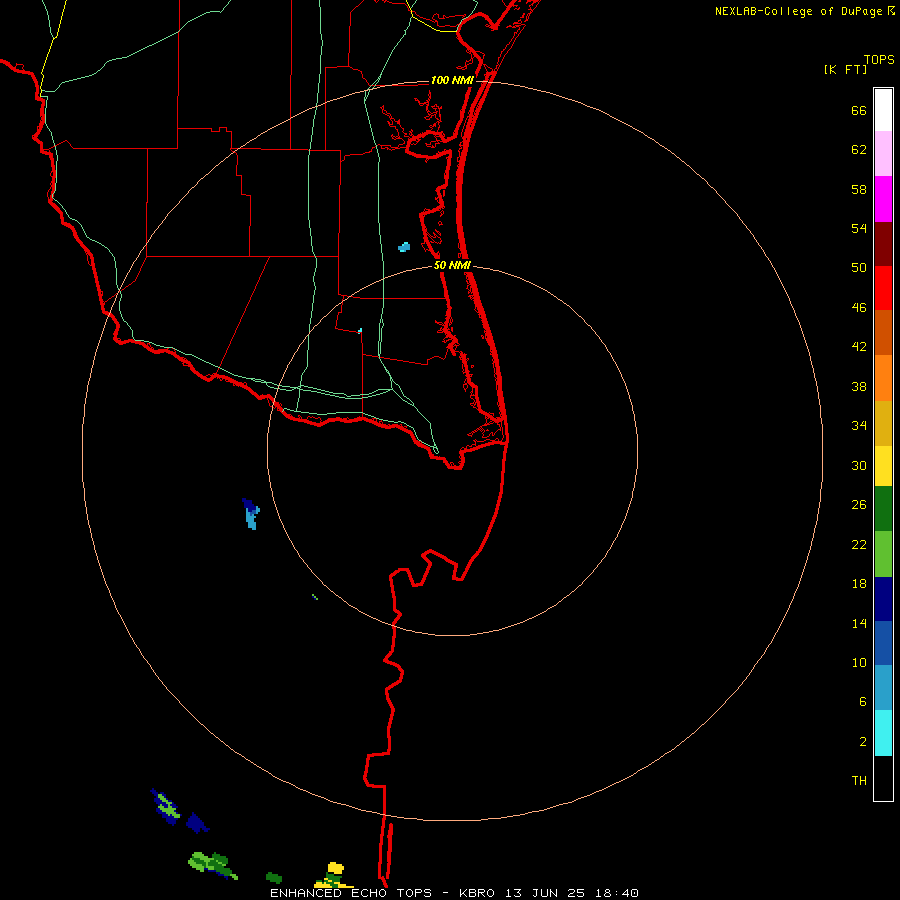Click the light blue 14 kft swatch
The width and height of the screenshot is (900, 900).
pyautogui.click(x=883, y=687)
